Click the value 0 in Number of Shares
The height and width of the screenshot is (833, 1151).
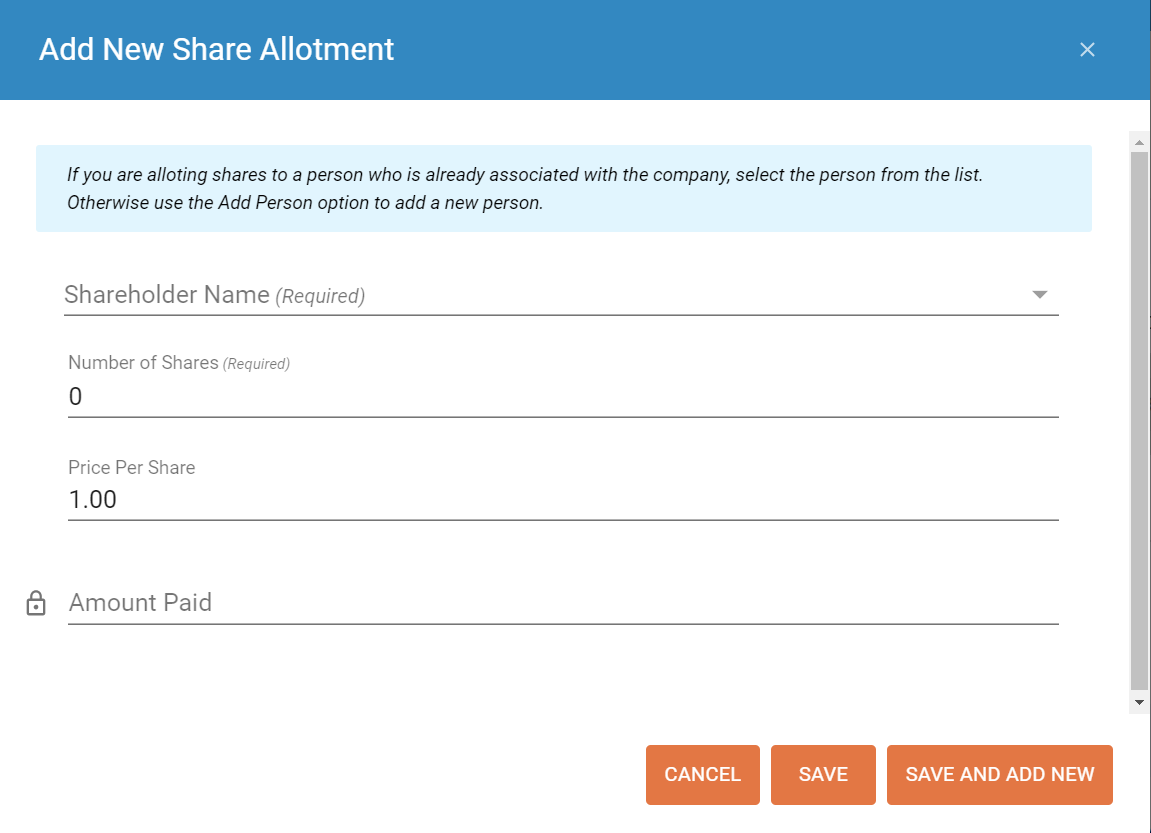click(x=75, y=396)
